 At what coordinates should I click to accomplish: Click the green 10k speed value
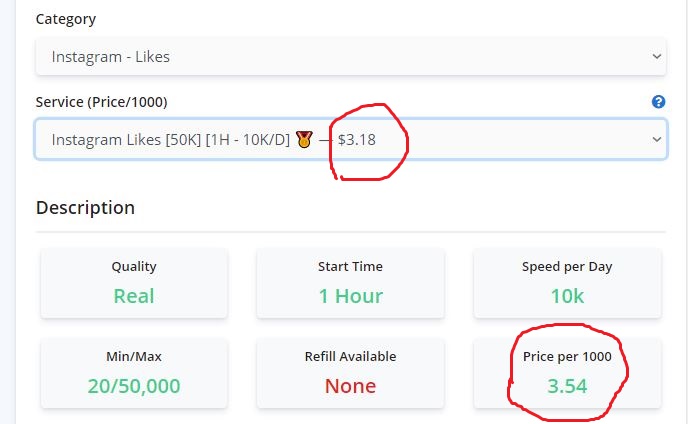coord(567,296)
